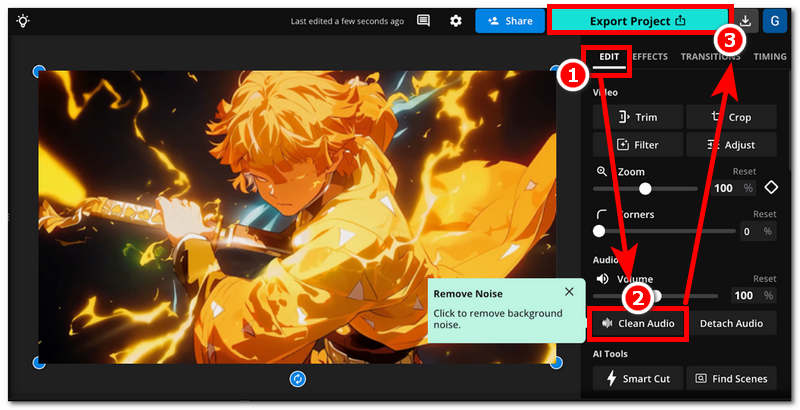Screen dimensions: 800x410
Task: Open the comments icon in top bar
Action: 424,20
